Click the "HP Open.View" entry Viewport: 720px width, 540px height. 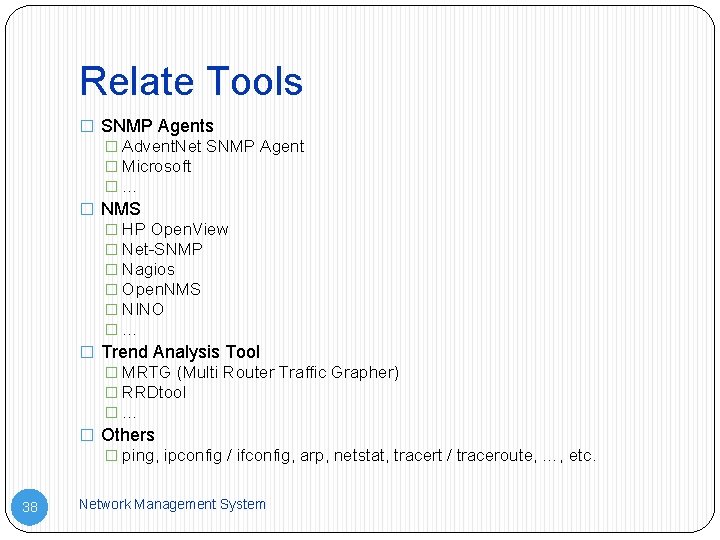[175, 229]
